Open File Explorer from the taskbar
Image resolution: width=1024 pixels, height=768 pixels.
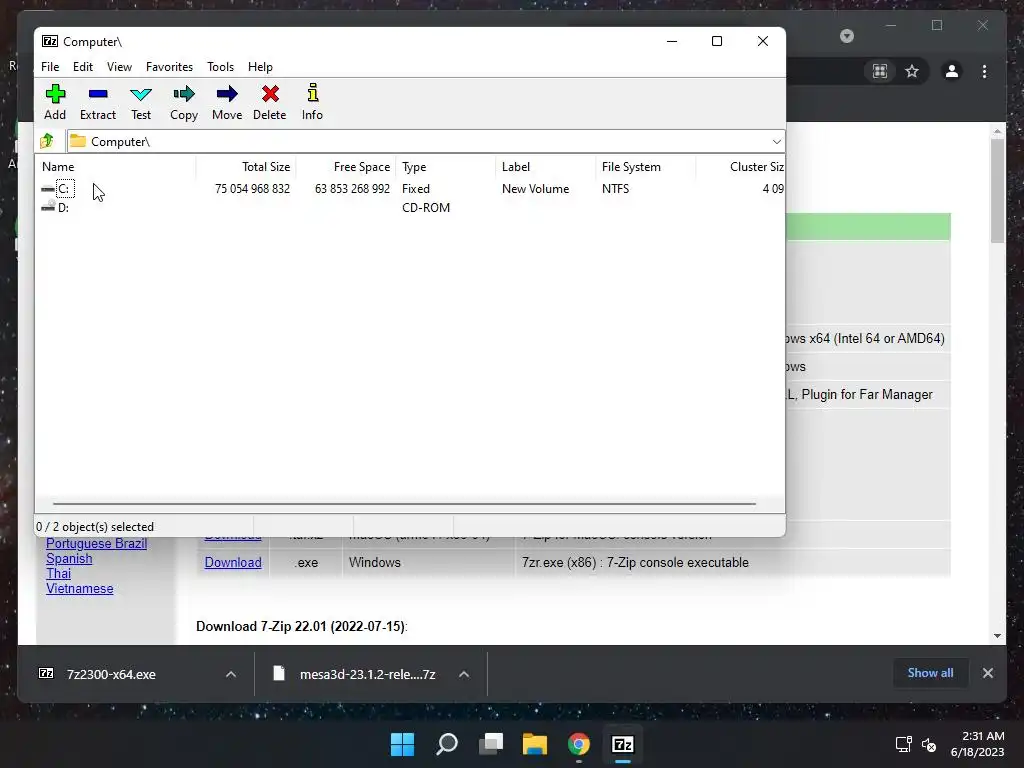tap(534, 744)
